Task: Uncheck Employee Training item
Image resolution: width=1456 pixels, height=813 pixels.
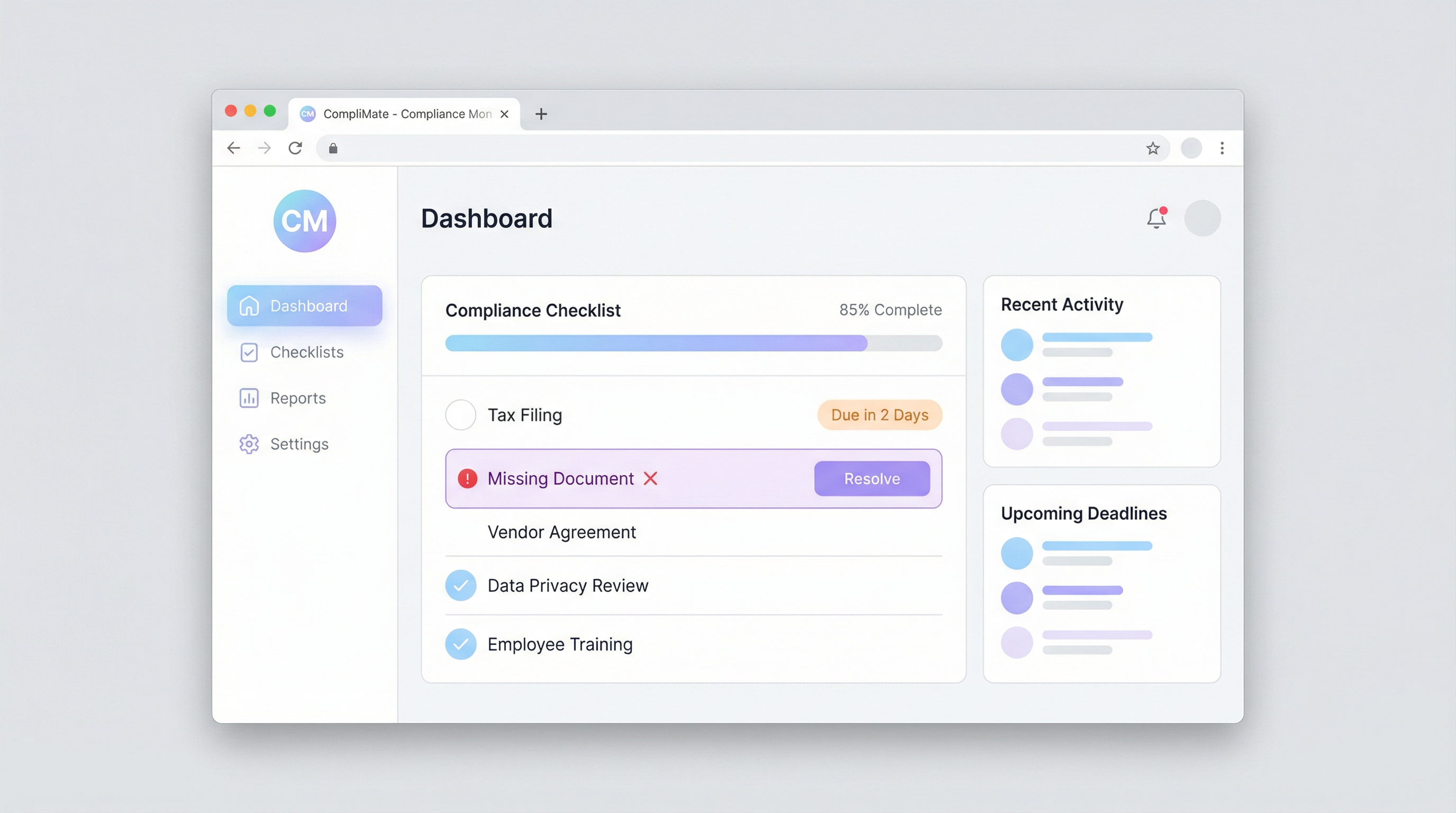Action: (461, 644)
